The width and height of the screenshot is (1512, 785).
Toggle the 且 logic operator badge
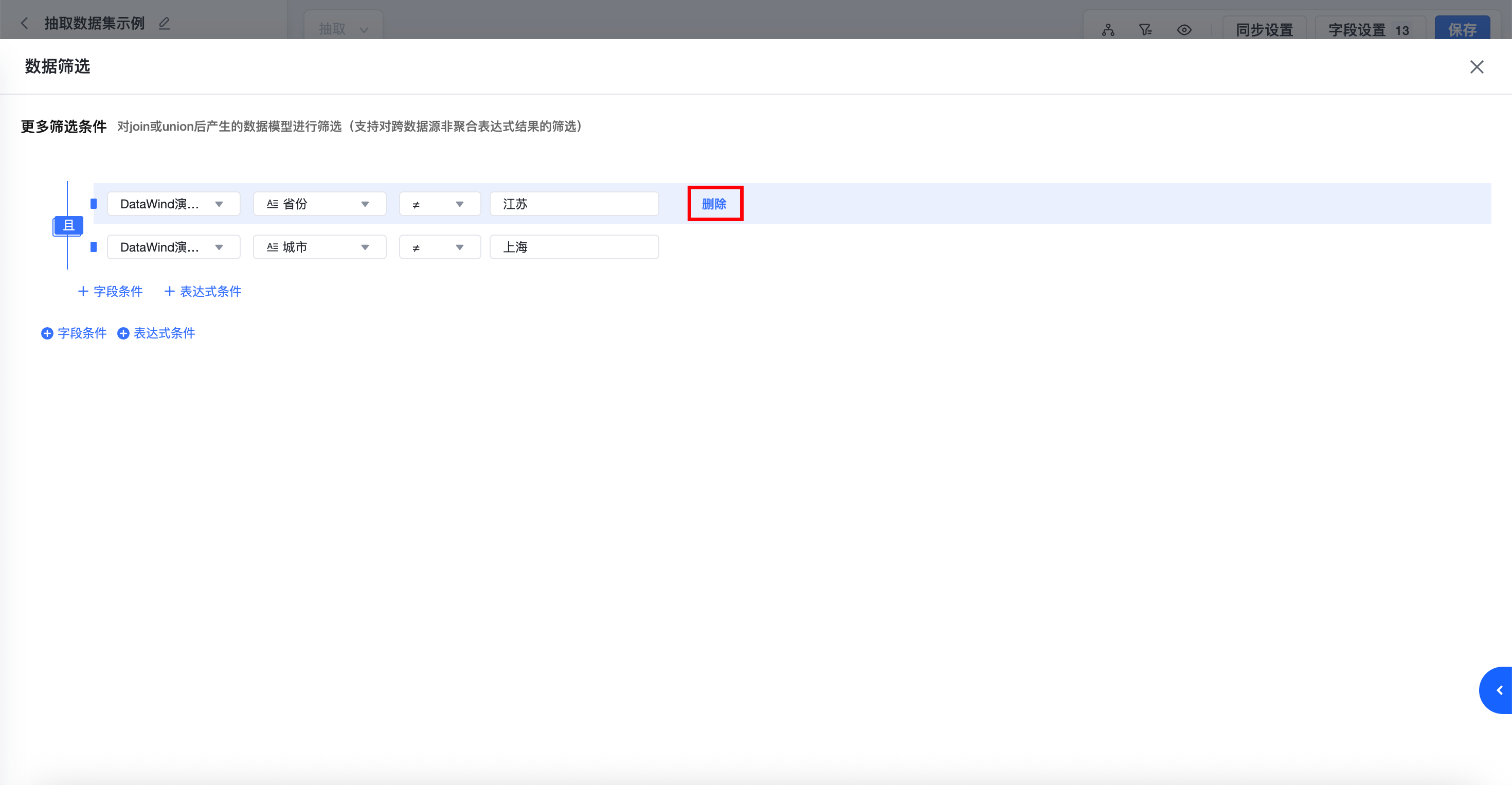pyautogui.click(x=68, y=225)
